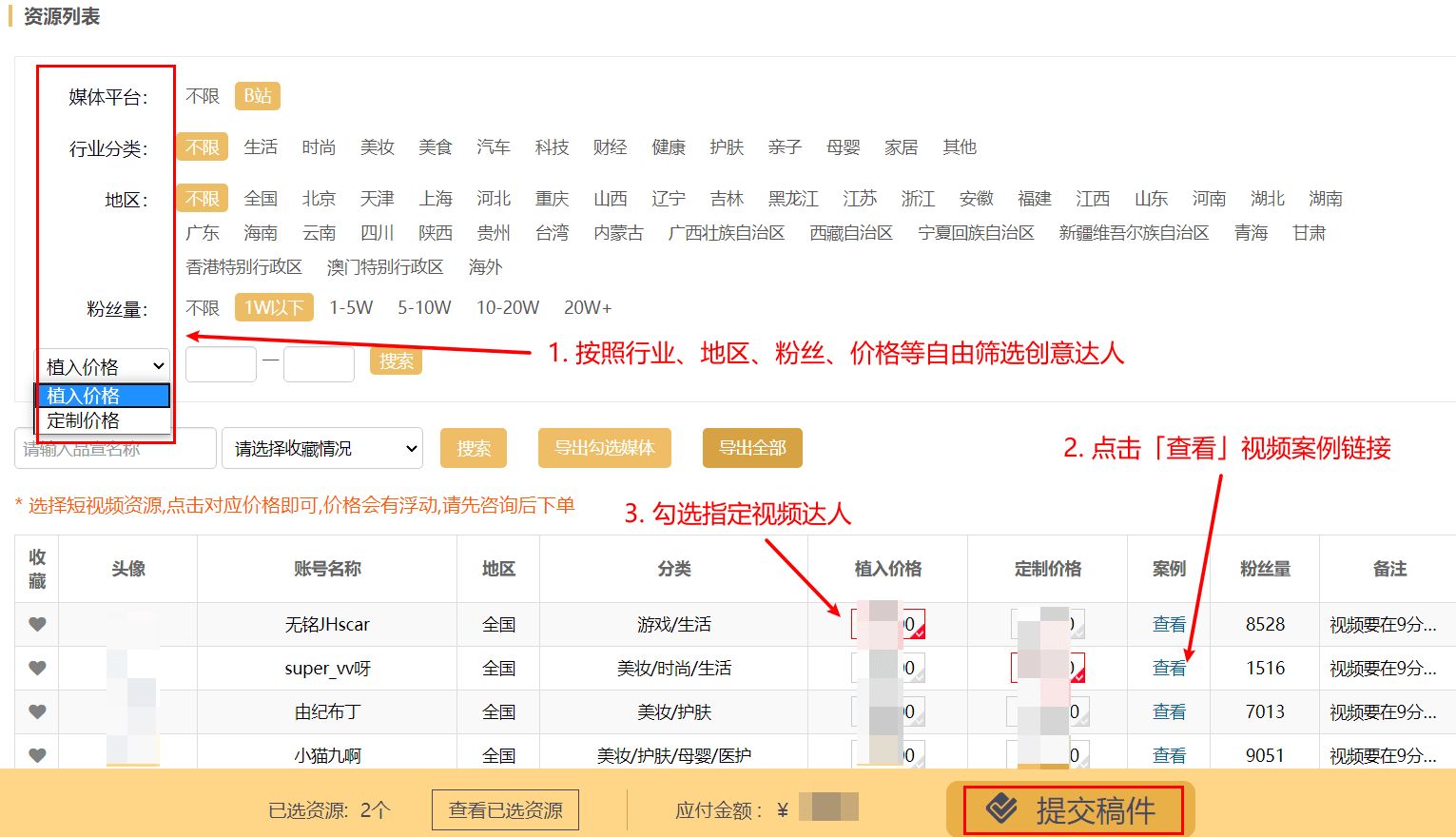Open 查看 case link for 无铭JHscar
Viewport: 1456px width, 837px height.
[x=1169, y=625]
